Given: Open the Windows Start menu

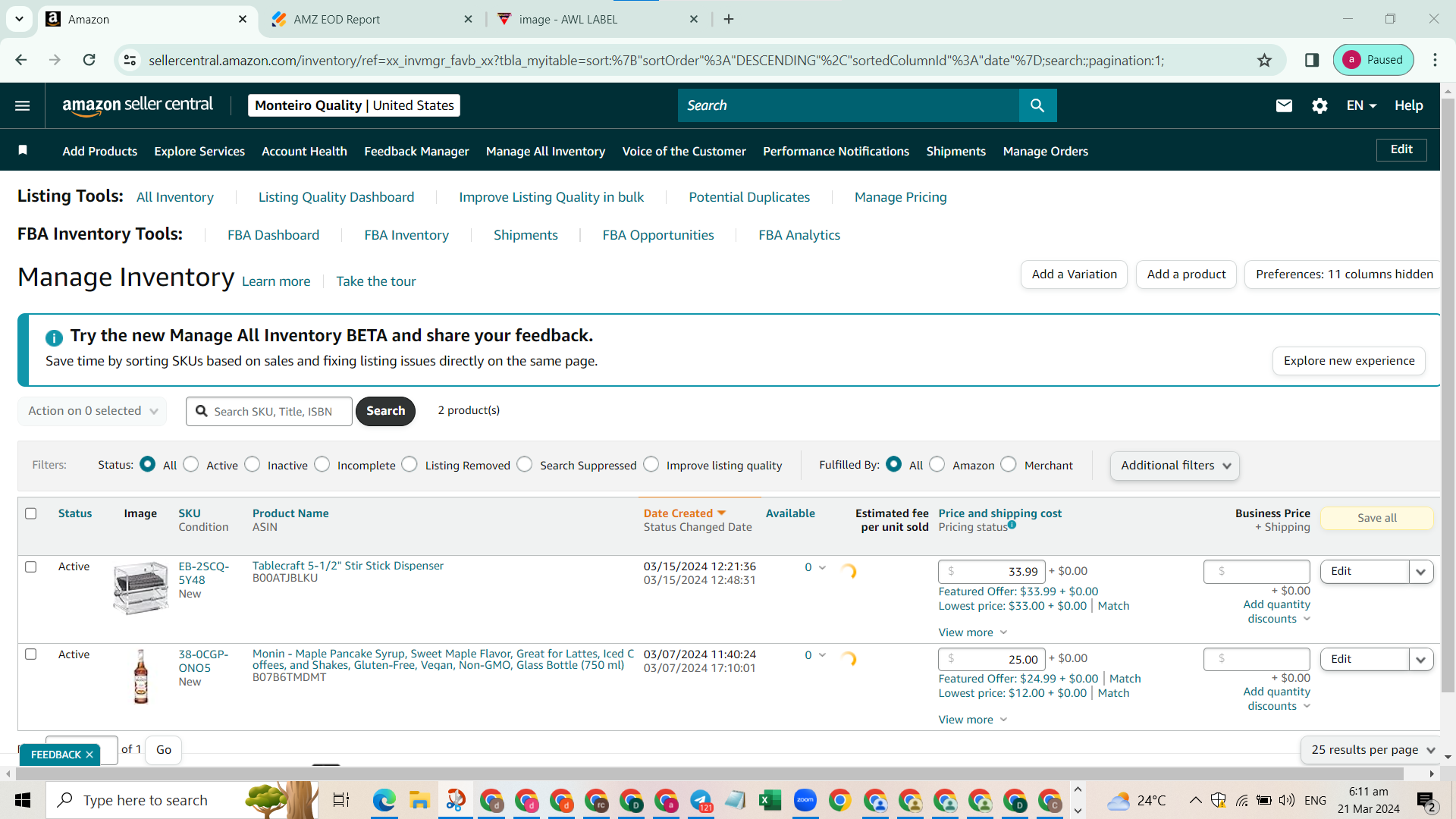Looking at the screenshot, I should coord(23,800).
